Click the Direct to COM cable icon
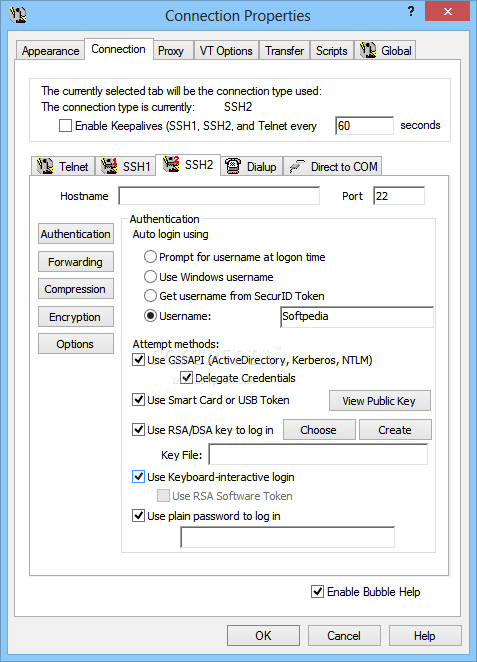Image resolution: width=477 pixels, height=662 pixels. (x=297, y=166)
